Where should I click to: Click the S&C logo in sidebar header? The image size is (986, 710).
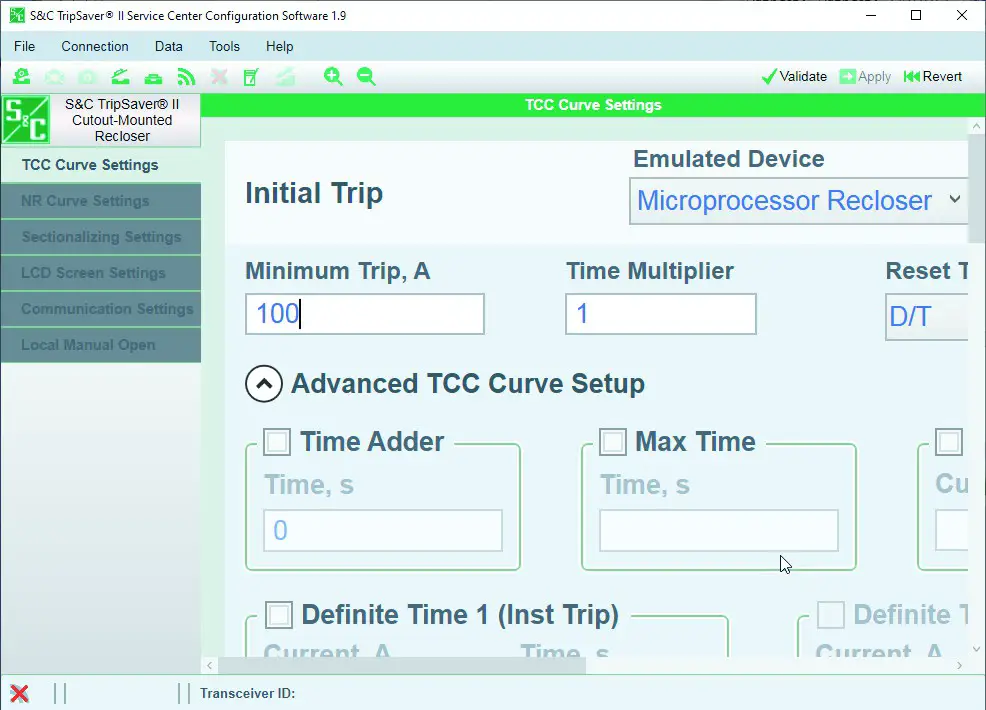26,119
